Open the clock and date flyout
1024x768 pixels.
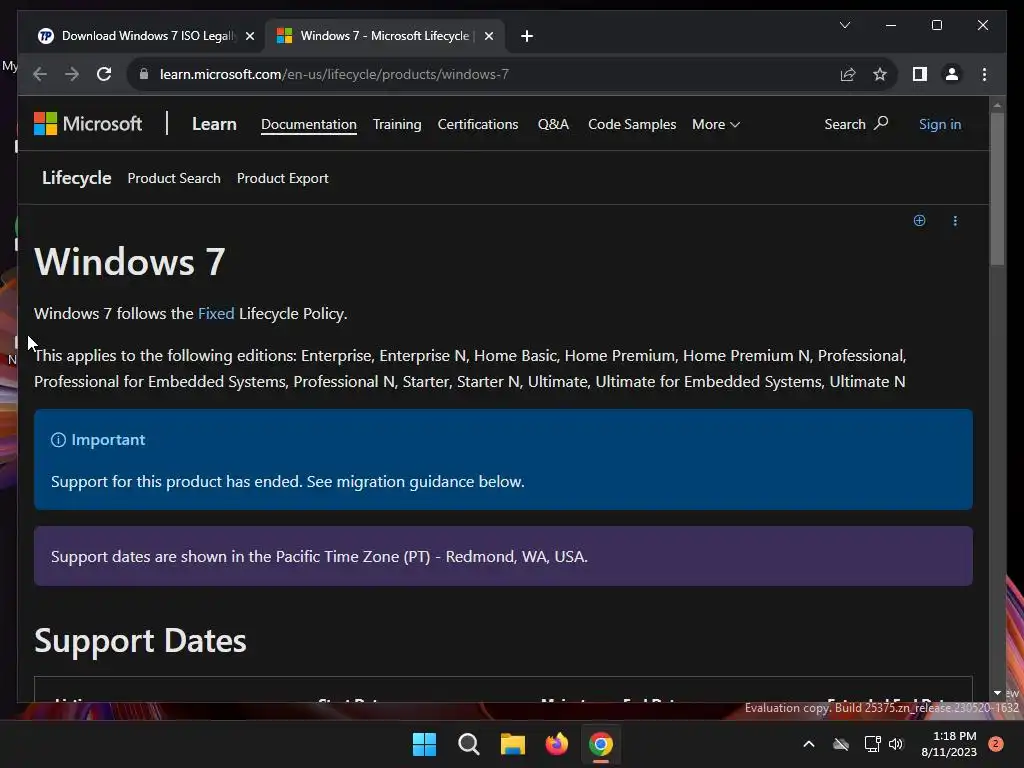point(949,744)
